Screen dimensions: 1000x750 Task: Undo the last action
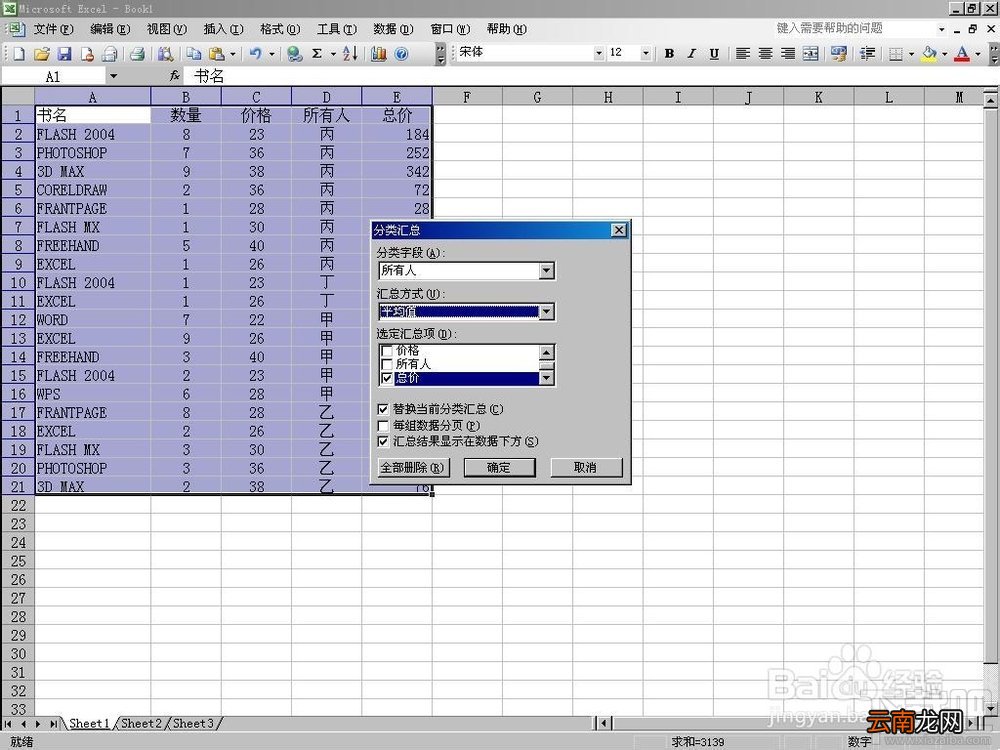[256, 54]
